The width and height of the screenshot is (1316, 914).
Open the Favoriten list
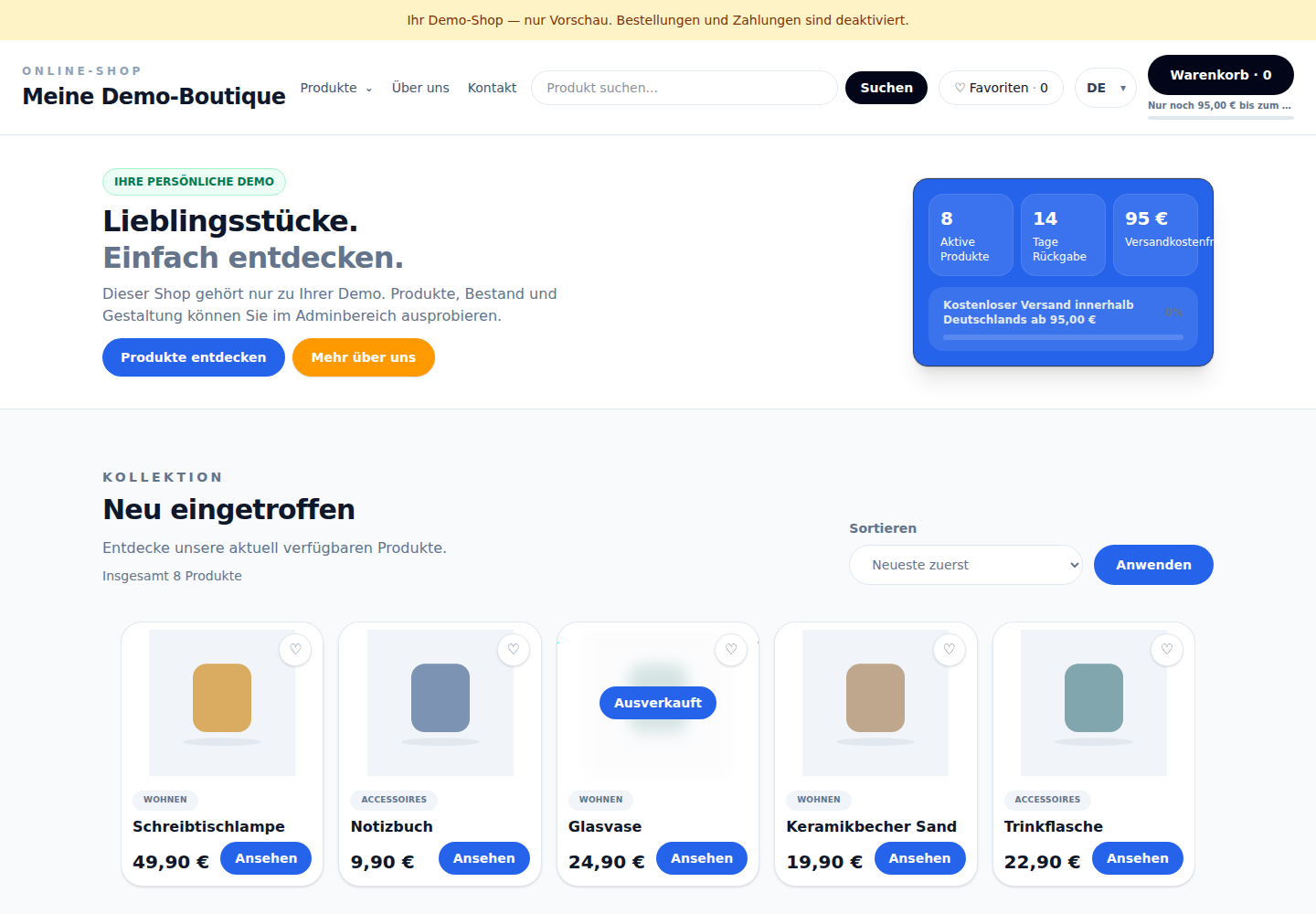(x=1001, y=88)
